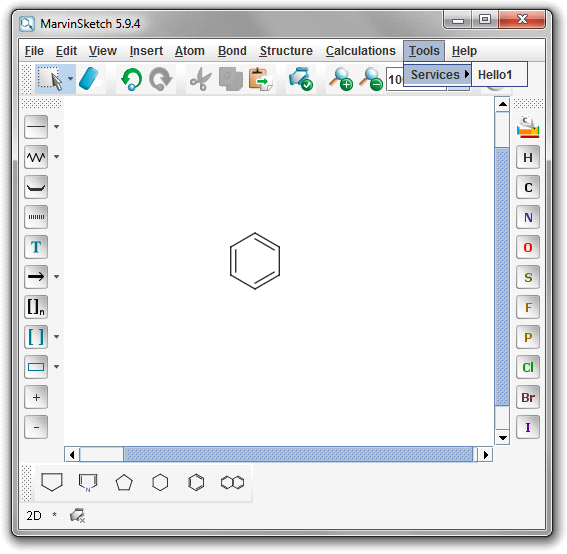Open the Calculations menu
567x554 pixels.
361,51
